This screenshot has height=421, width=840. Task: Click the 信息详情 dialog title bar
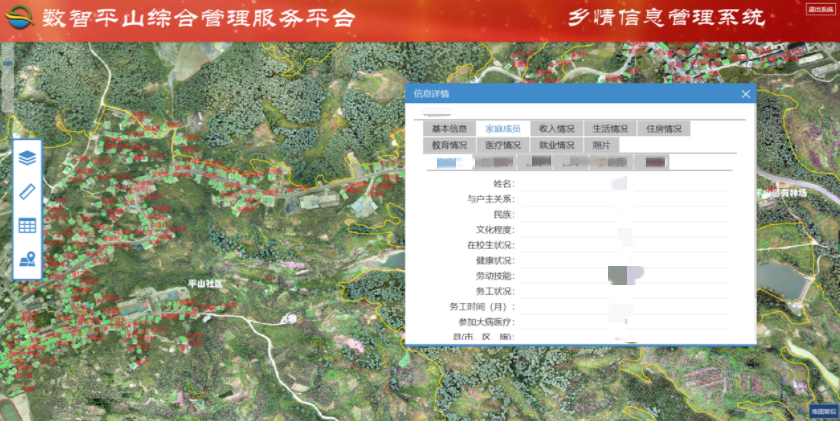coord(580,94)
